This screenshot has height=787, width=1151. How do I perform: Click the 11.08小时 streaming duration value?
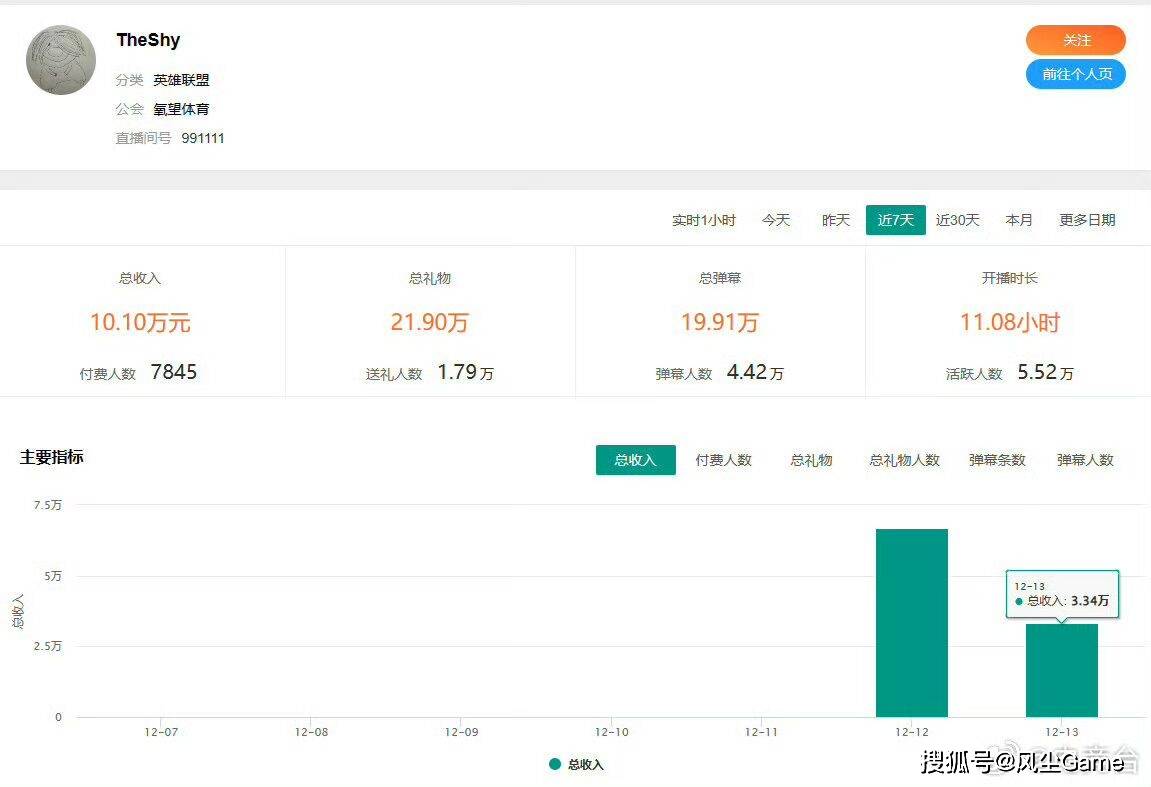(x=1010, y=322)
